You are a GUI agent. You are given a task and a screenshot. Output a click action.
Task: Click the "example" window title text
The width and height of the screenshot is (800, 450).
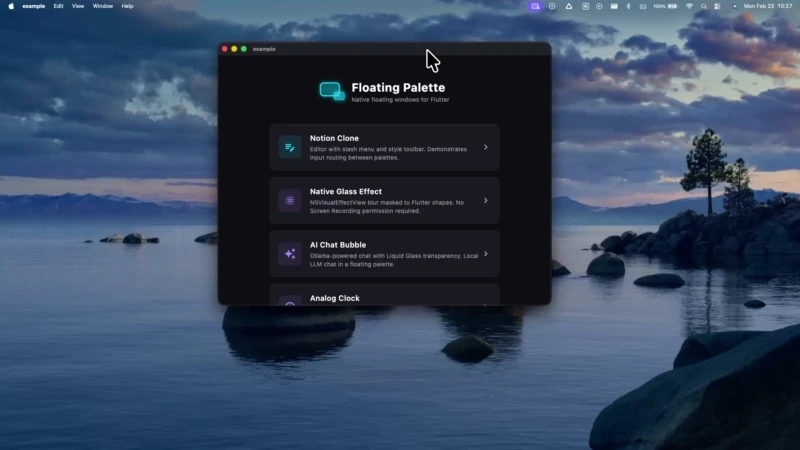point(264,49)
